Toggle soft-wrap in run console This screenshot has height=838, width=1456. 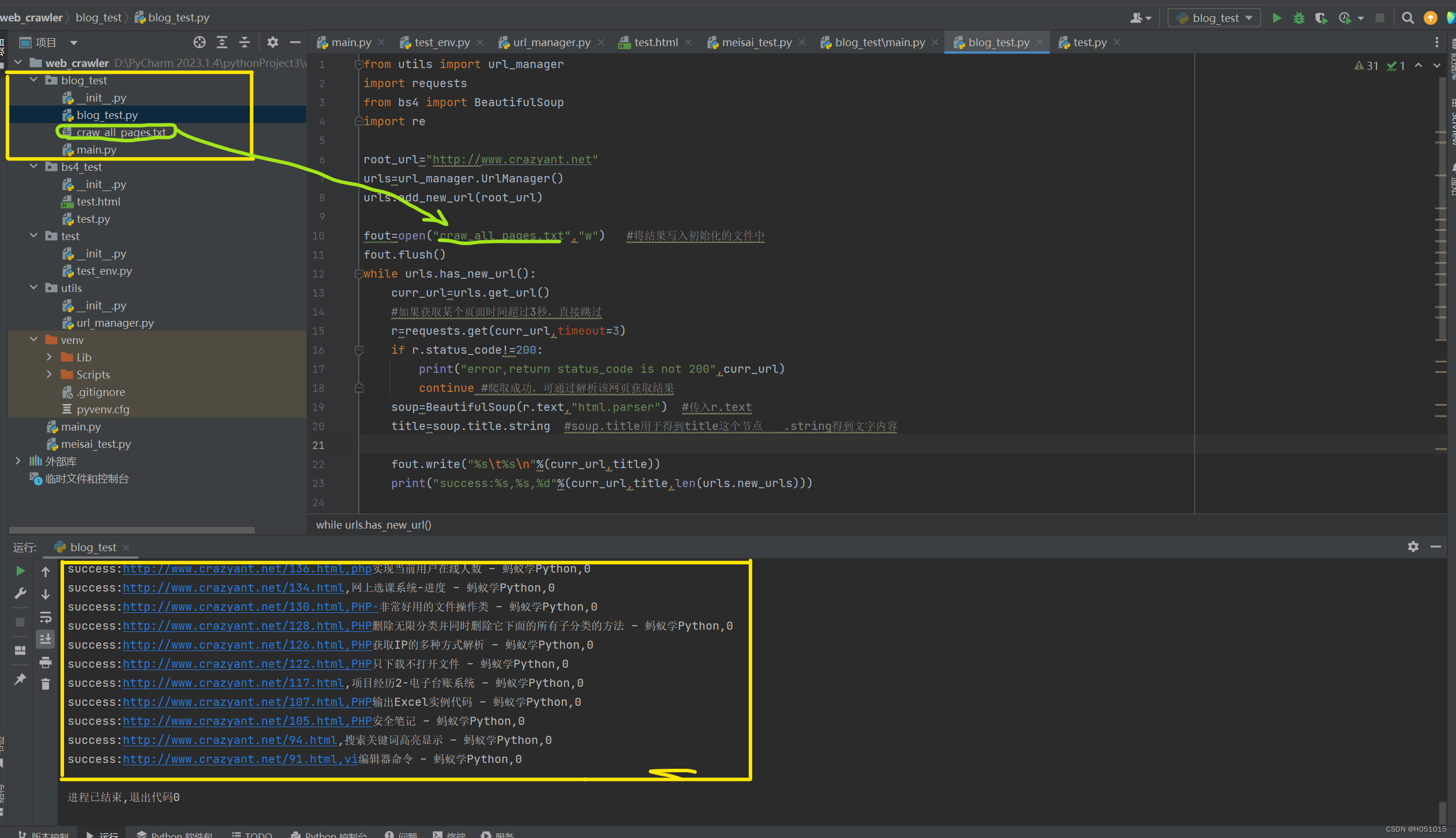46,617
